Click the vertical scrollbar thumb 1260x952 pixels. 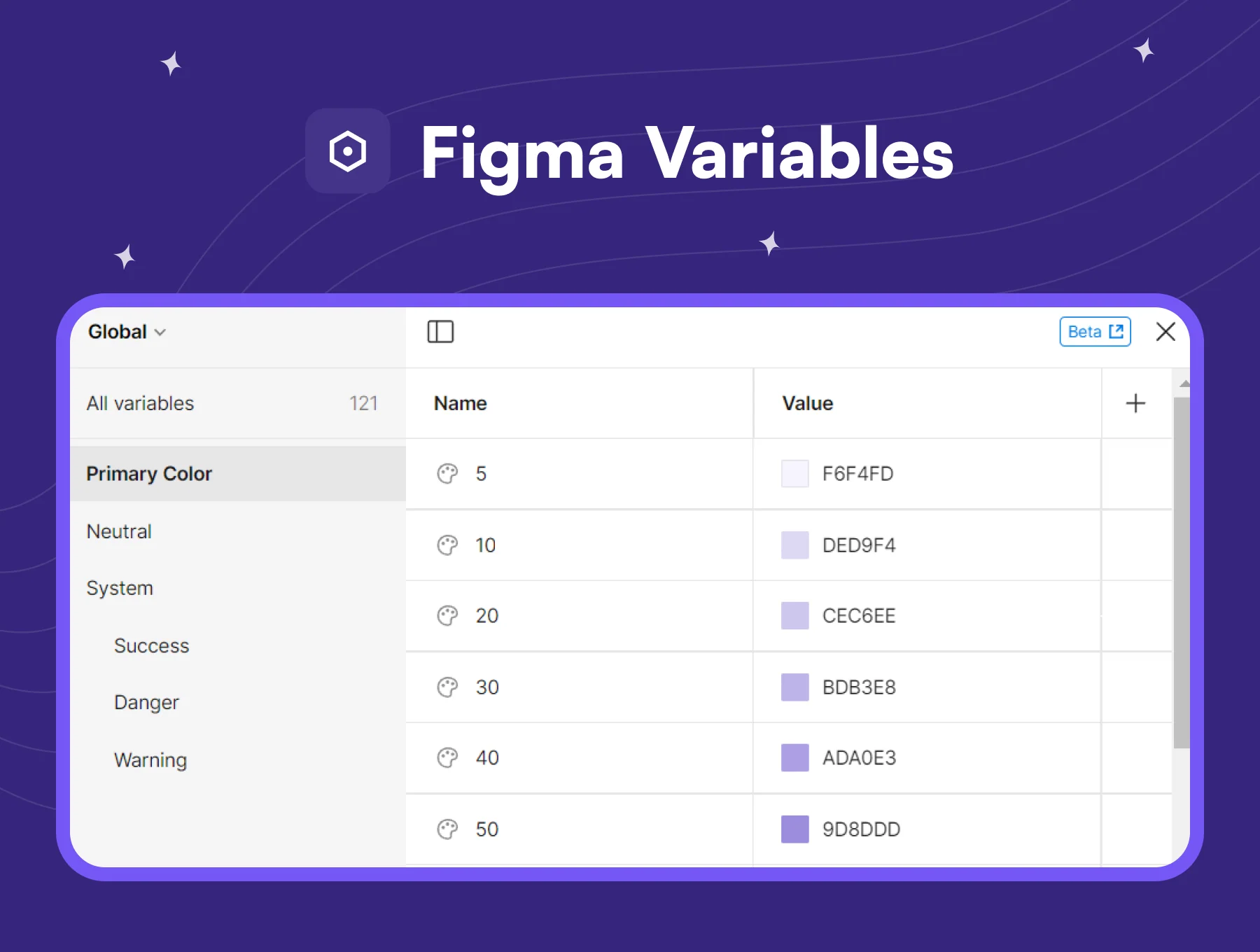(x=1182, y=573)
